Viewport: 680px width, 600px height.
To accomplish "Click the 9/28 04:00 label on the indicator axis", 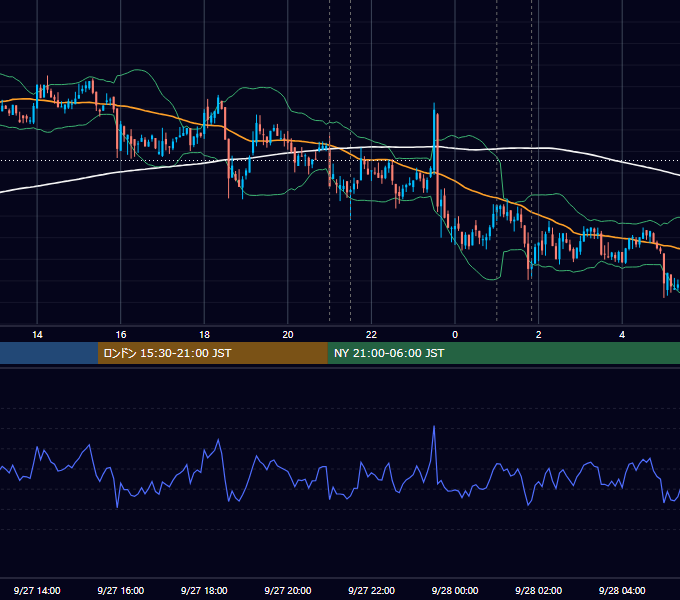I will [622, 590].
